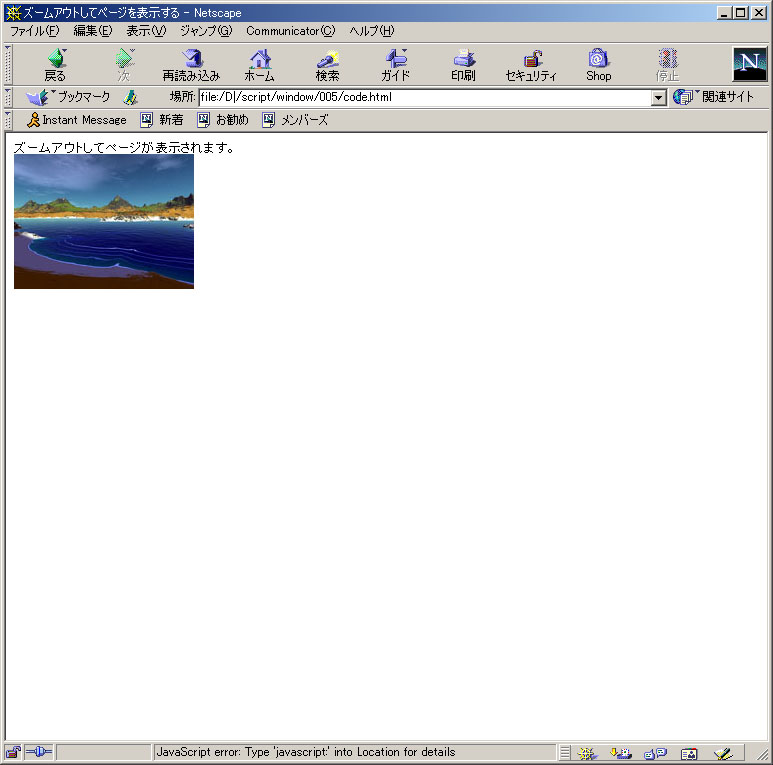Collapse the personal toolbar via its handle
Viewport: 773px width, 765px height.
[8, 120]
